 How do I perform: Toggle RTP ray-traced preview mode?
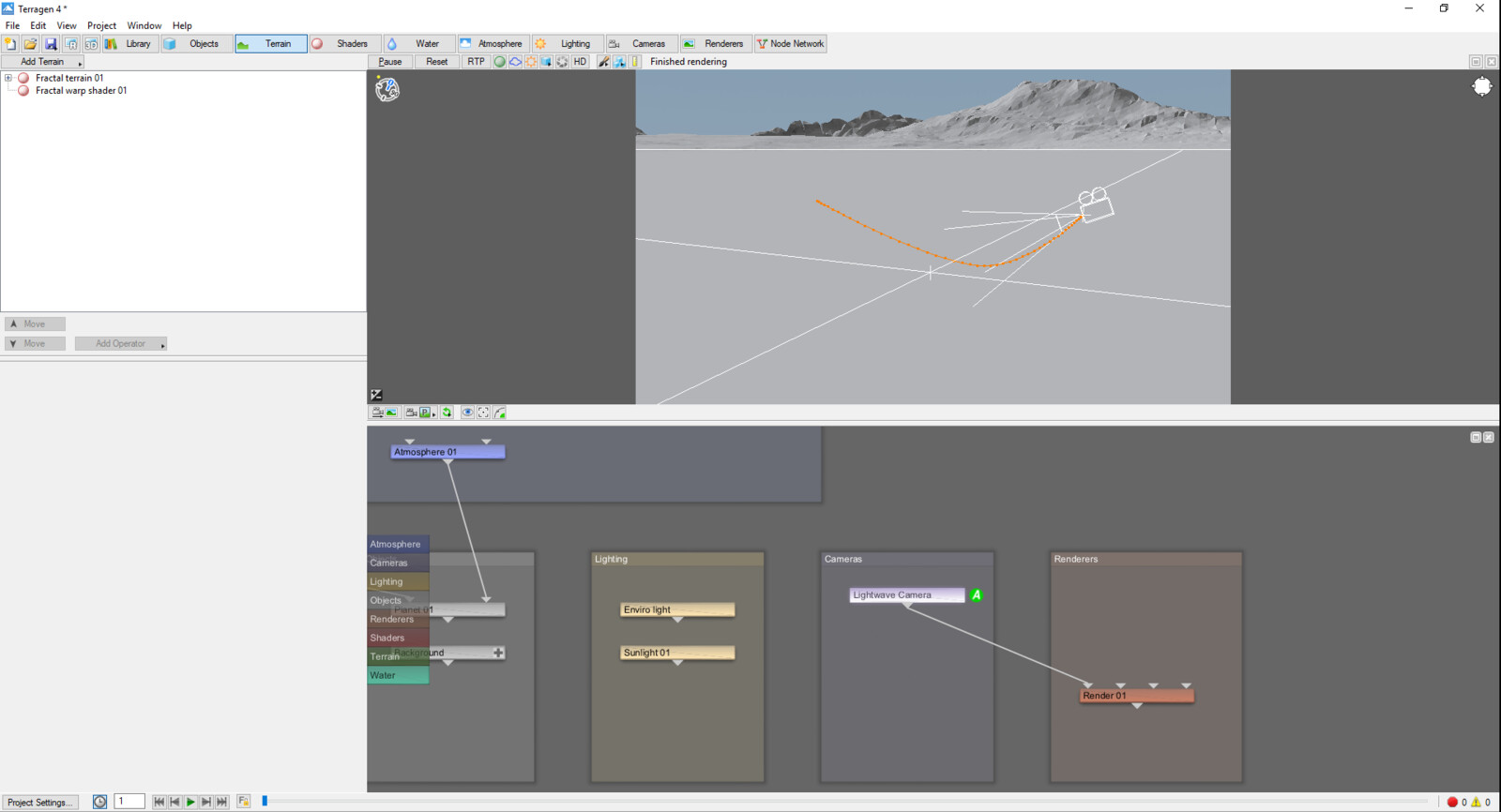tap(477, 62)
